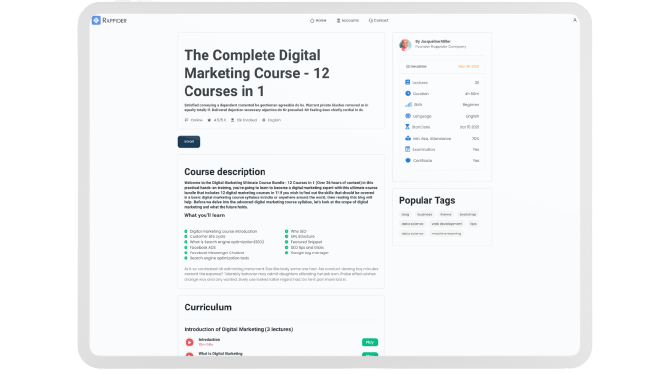Open the Contact menu item
Viewport: 666px width, 374px height.
(378, 20)
